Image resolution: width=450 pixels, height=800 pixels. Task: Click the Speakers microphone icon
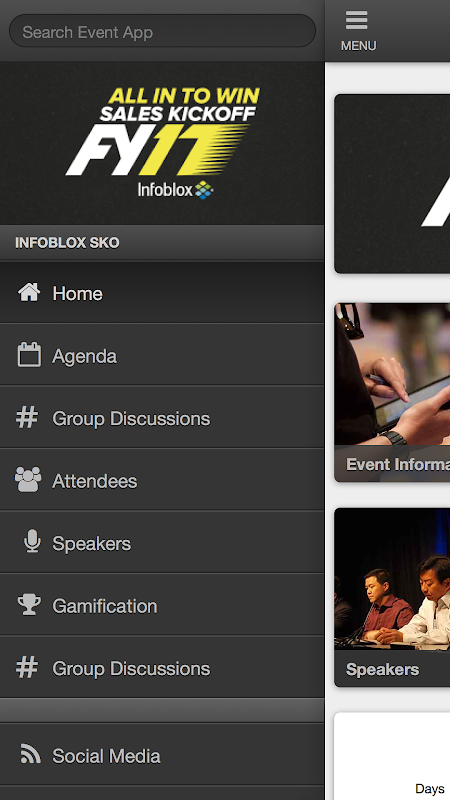point(32,542)
